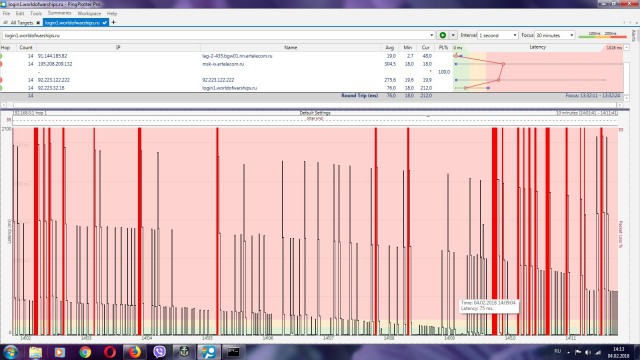
Task: Click the PL% column header
Action: tap(443, 48)
